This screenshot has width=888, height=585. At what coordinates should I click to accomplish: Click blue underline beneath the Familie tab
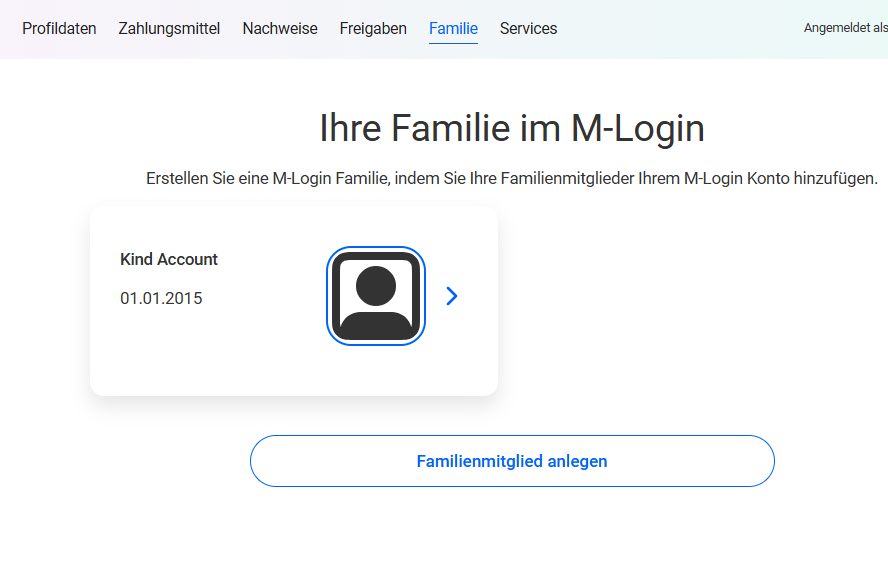[x=453, y=44]
